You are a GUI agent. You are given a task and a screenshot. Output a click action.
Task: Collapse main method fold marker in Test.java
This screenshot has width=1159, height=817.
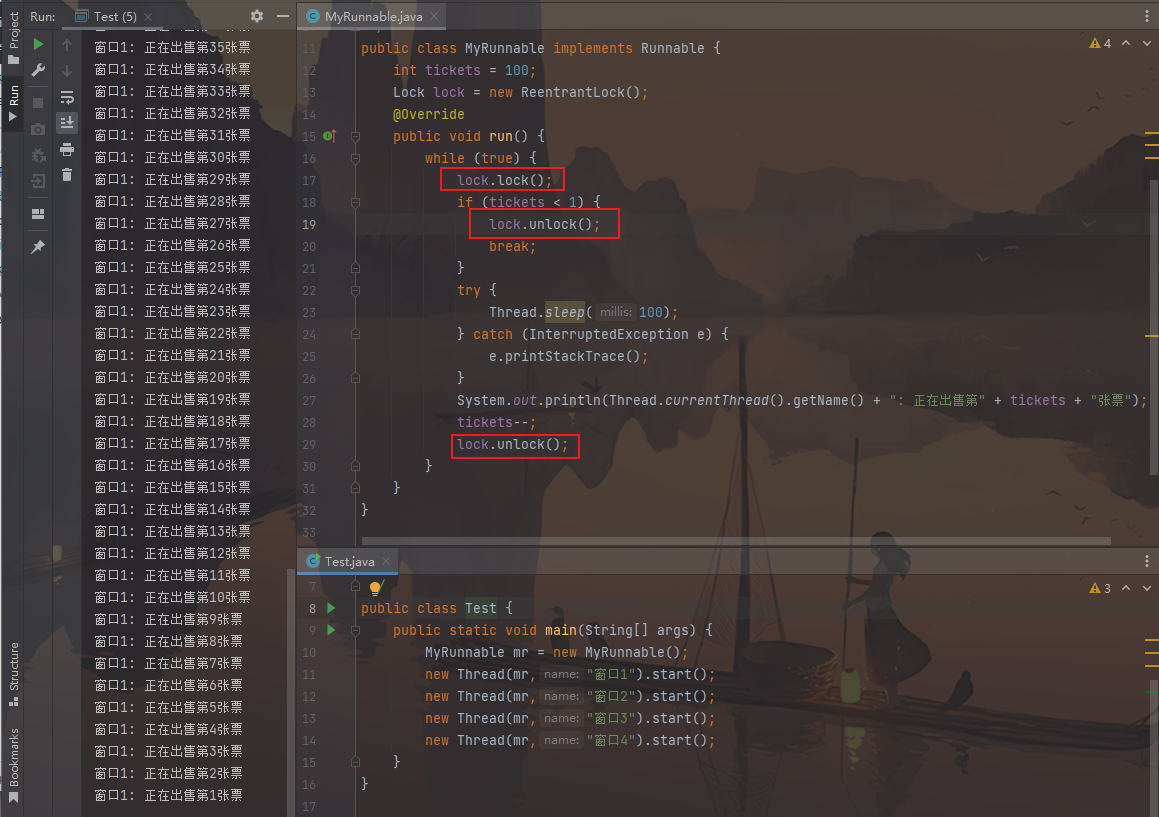click(355, 630)
